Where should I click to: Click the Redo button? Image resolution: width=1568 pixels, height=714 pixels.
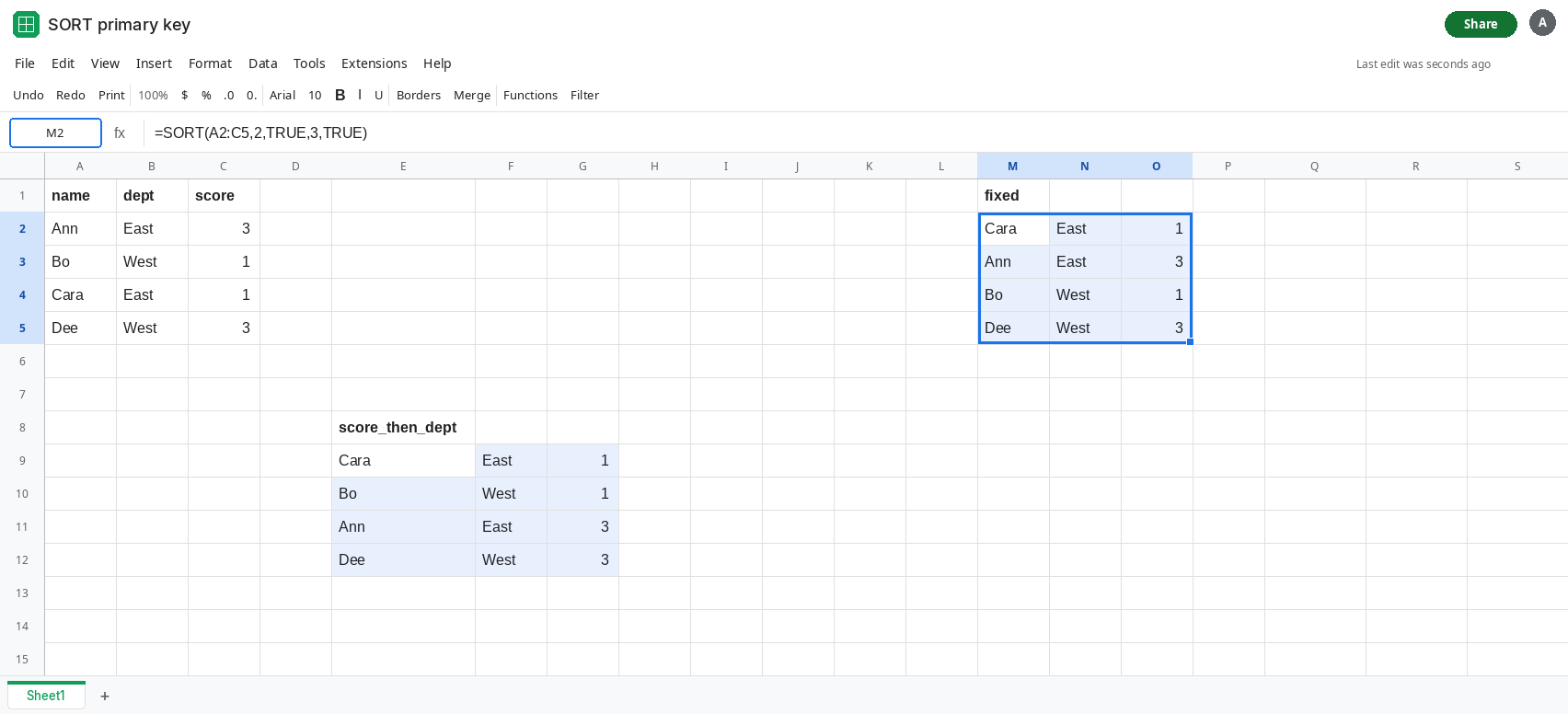click(71, 95)
